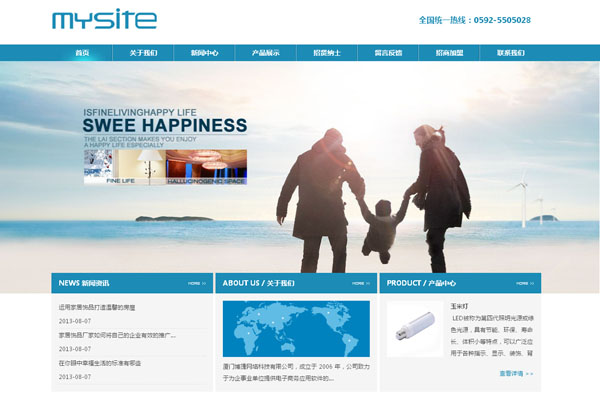Click MORE link in NEWS panel header
This screenshot has width=600, height=400.
click(196, 284)
